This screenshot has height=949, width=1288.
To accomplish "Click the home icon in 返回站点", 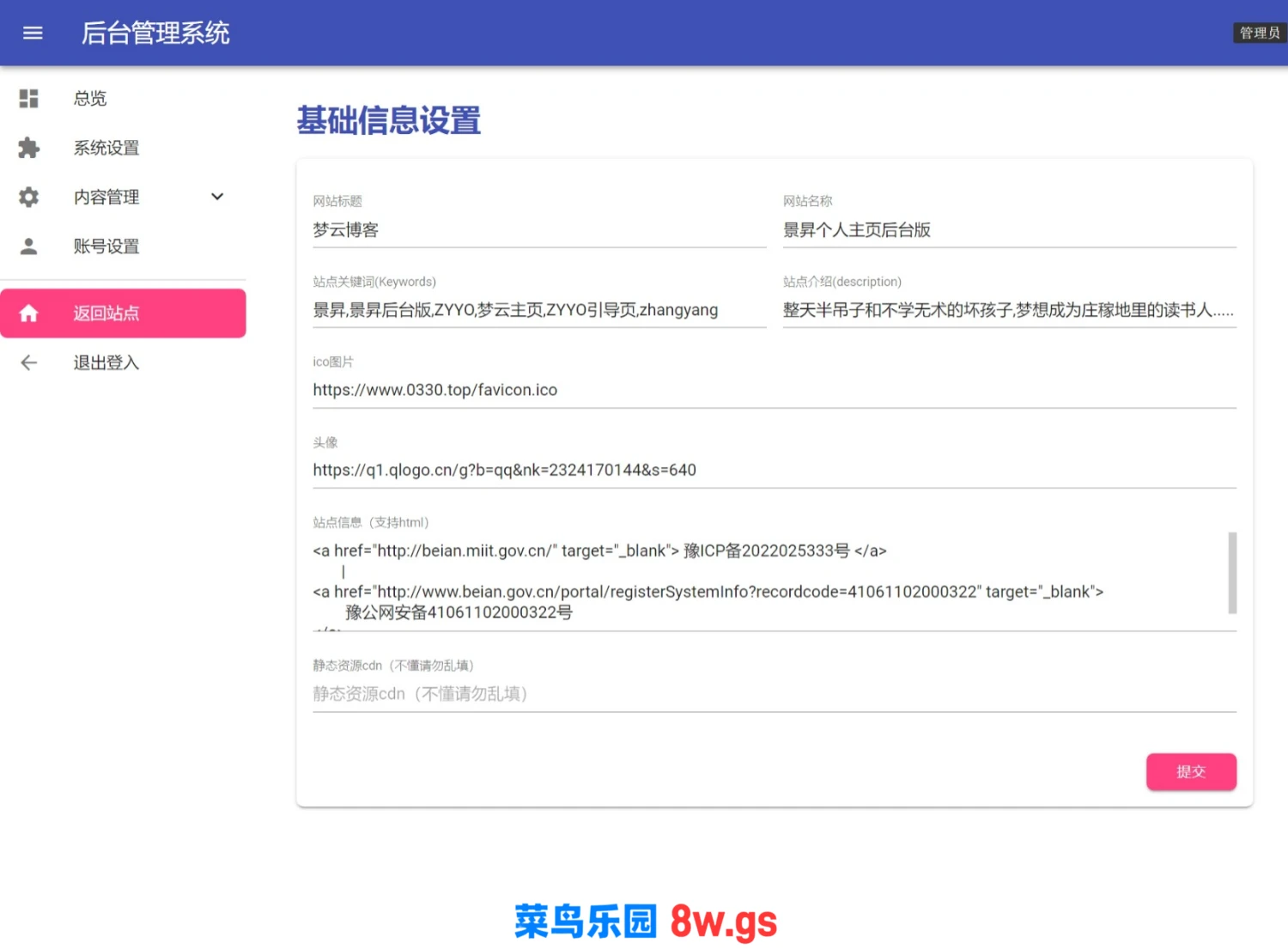I will [x=29, y=313].
